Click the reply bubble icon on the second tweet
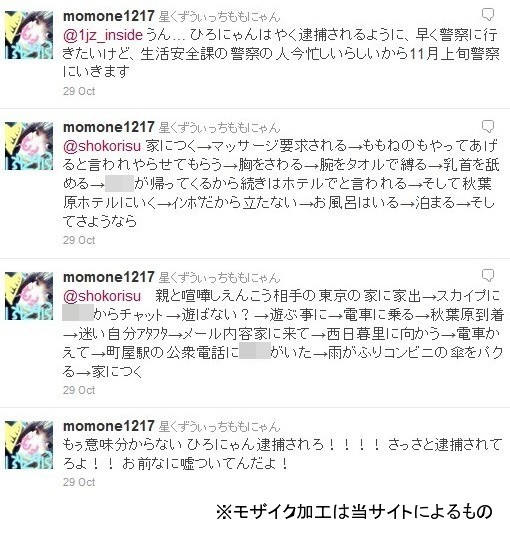Screen dimensions: 510x533 click(488, 126)
